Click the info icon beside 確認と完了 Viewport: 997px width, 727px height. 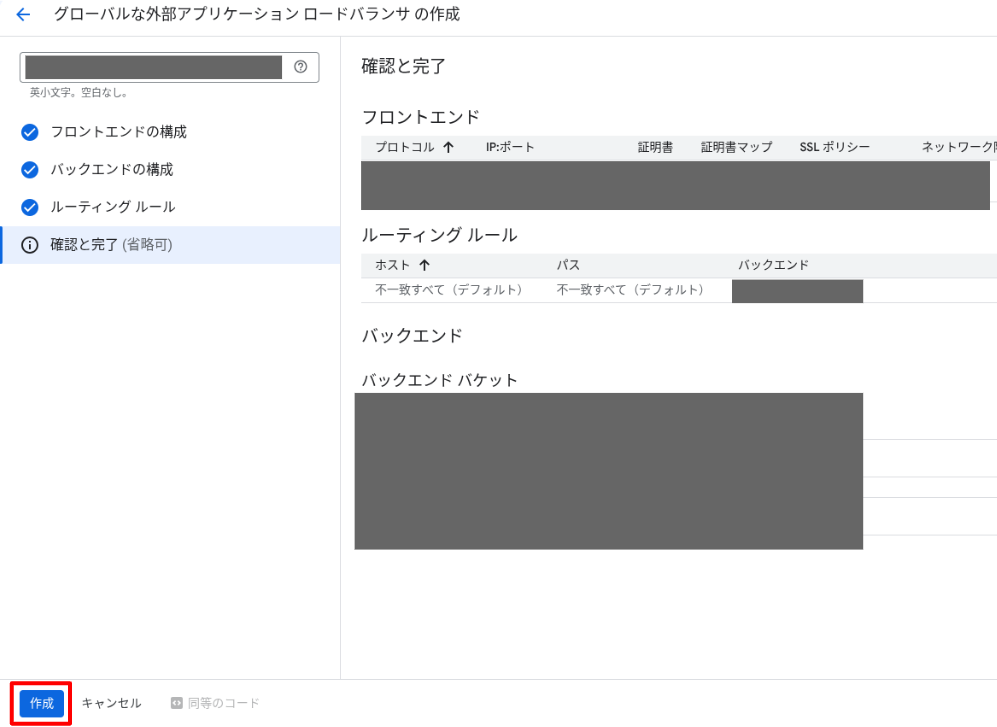click(30, 245)
